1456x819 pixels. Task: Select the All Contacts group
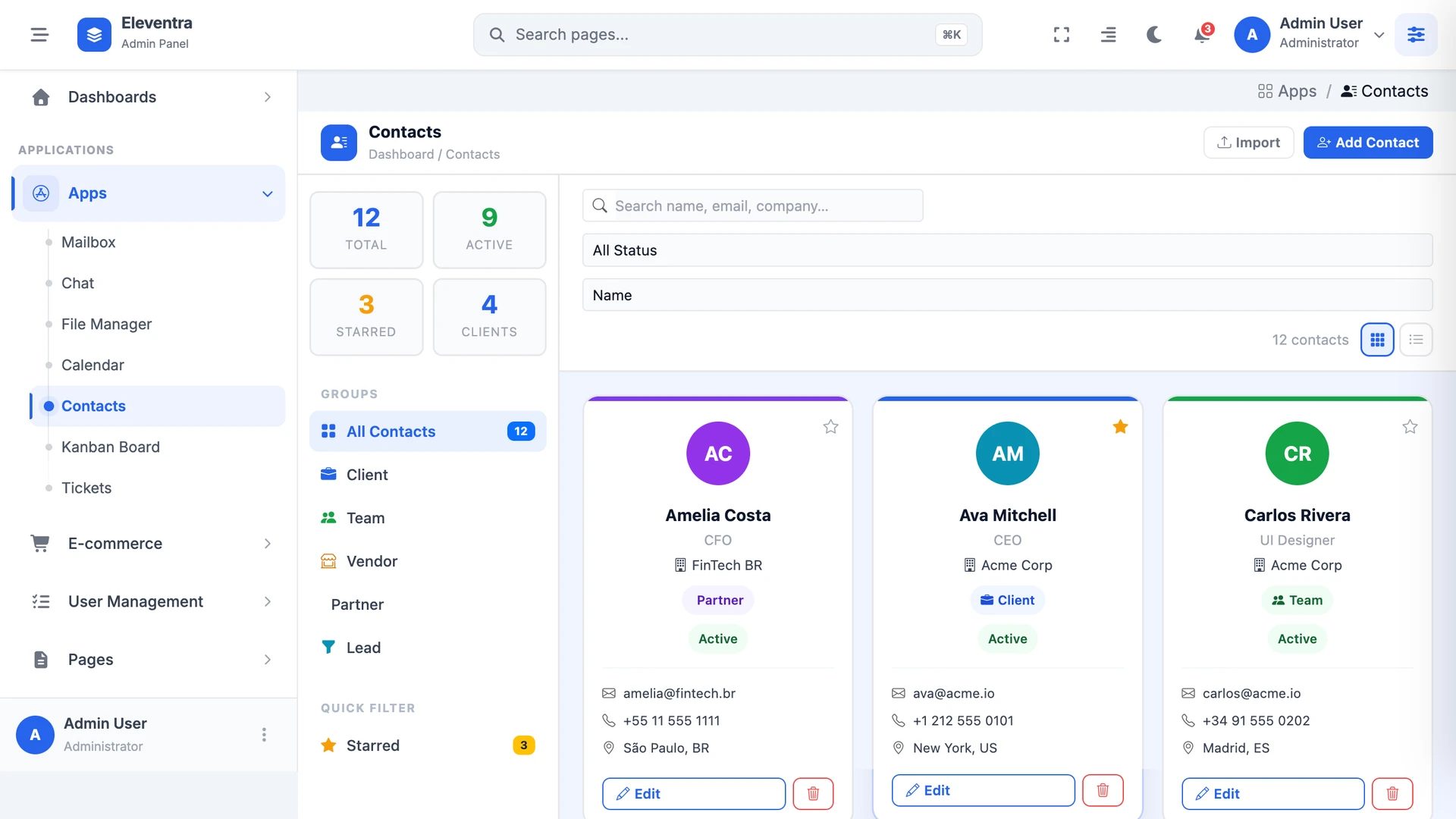click(428, 431)
